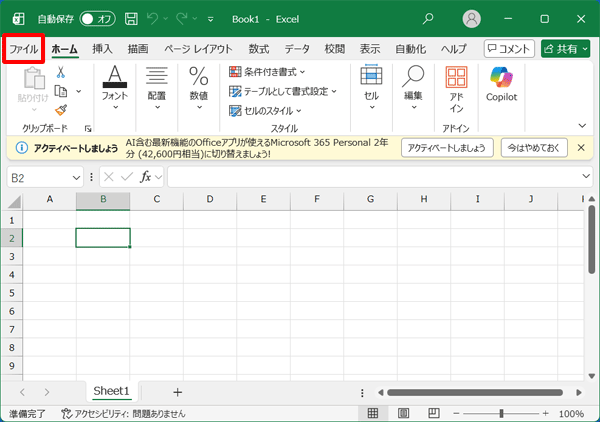Dismiss banner with 今はやめておく button
600x422 pixels.
534,148
